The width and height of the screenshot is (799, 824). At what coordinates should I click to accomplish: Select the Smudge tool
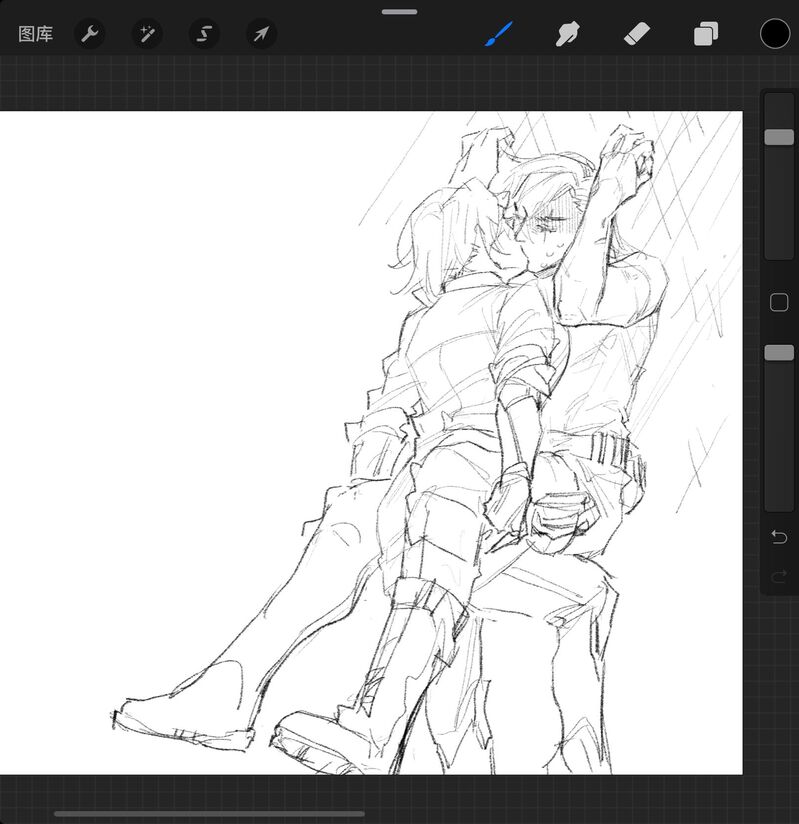(568, 34)
